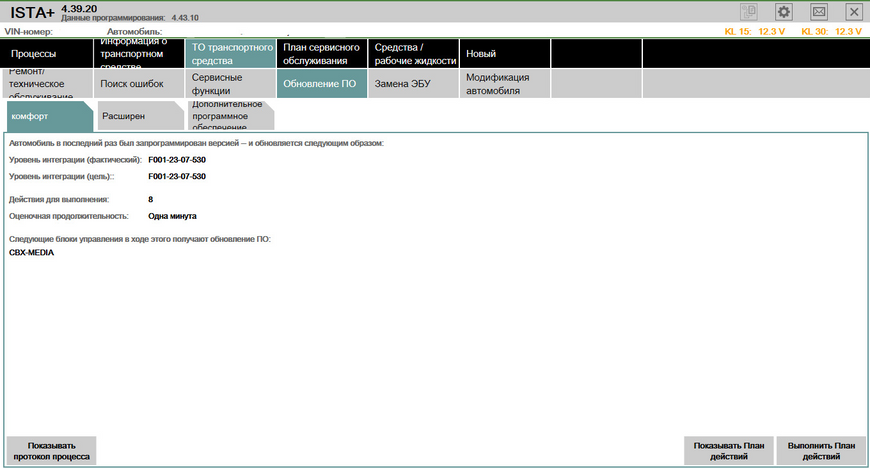Click the VIN-номер label
This screenshot has height=469, width=870.
pos(28,32)
